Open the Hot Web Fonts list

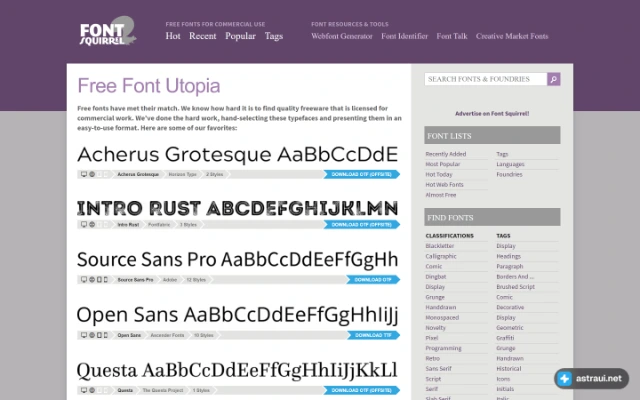coord(444,184)
